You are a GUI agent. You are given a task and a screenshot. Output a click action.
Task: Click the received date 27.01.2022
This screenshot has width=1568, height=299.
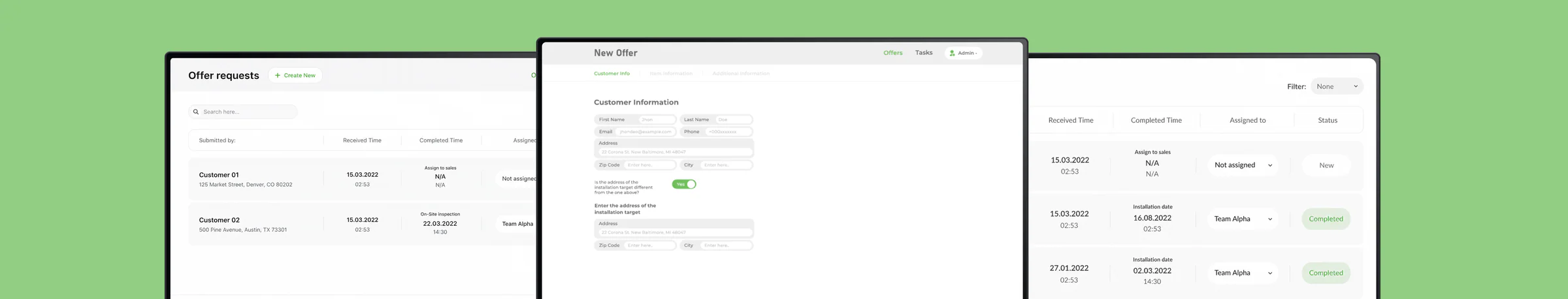click(x=1069, y=268)
